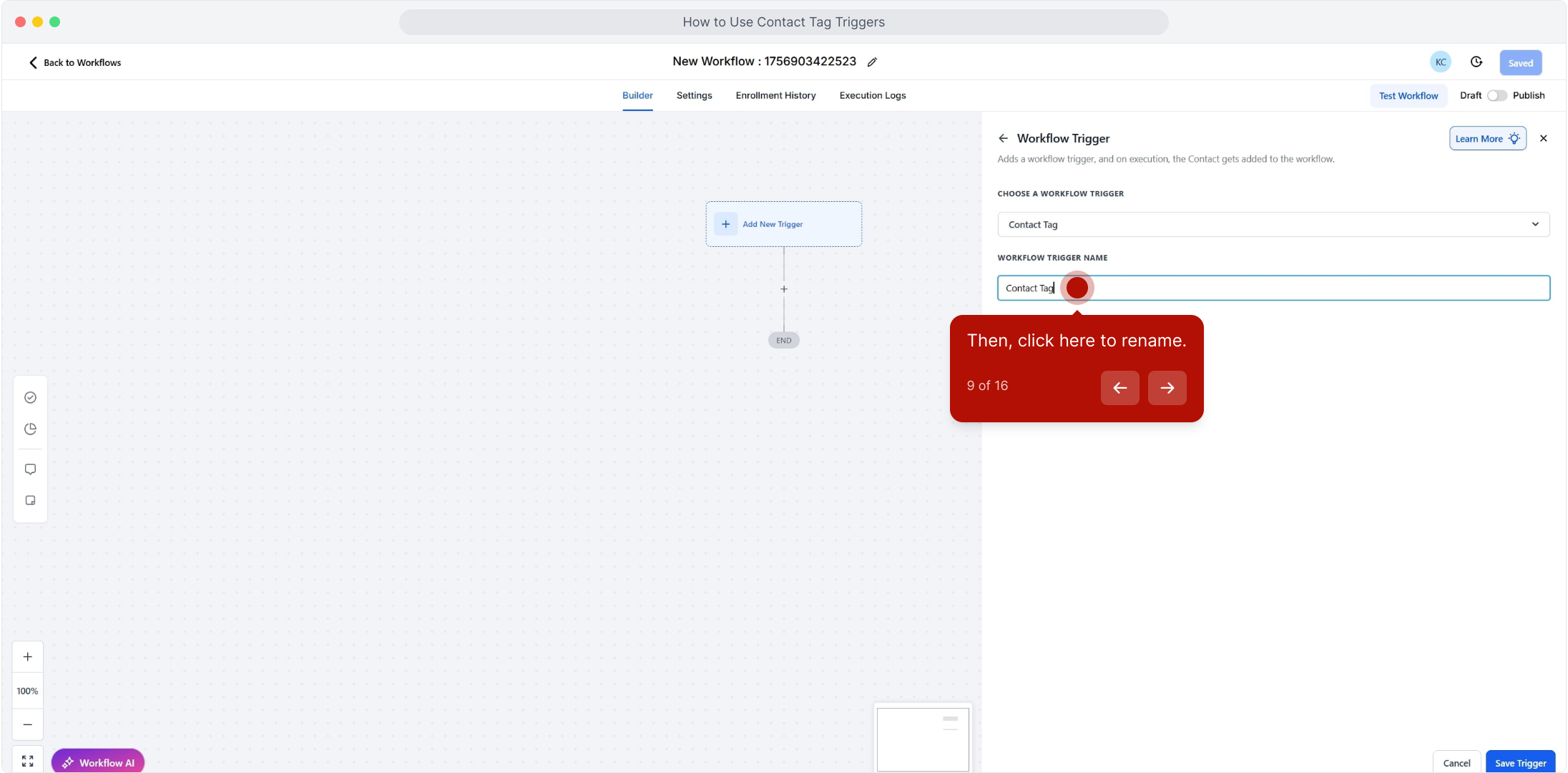The height and width of the screenshot is (773, 1568).
Task: Zoom in the canvas with plus button
Action: [28, 656]
